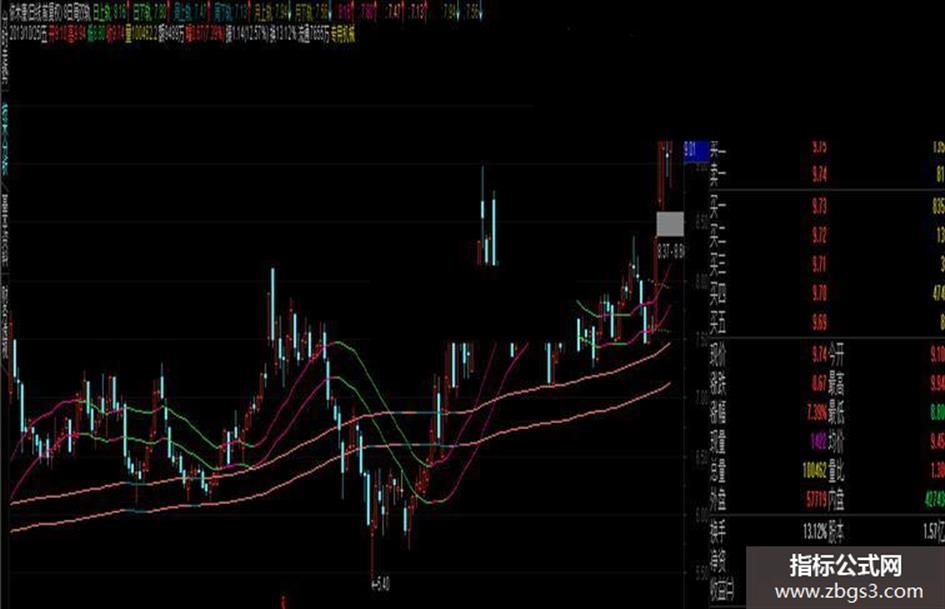945x609 pixels.
Task: Click the 今开 opening price label
Action: [x=837, y=355]
